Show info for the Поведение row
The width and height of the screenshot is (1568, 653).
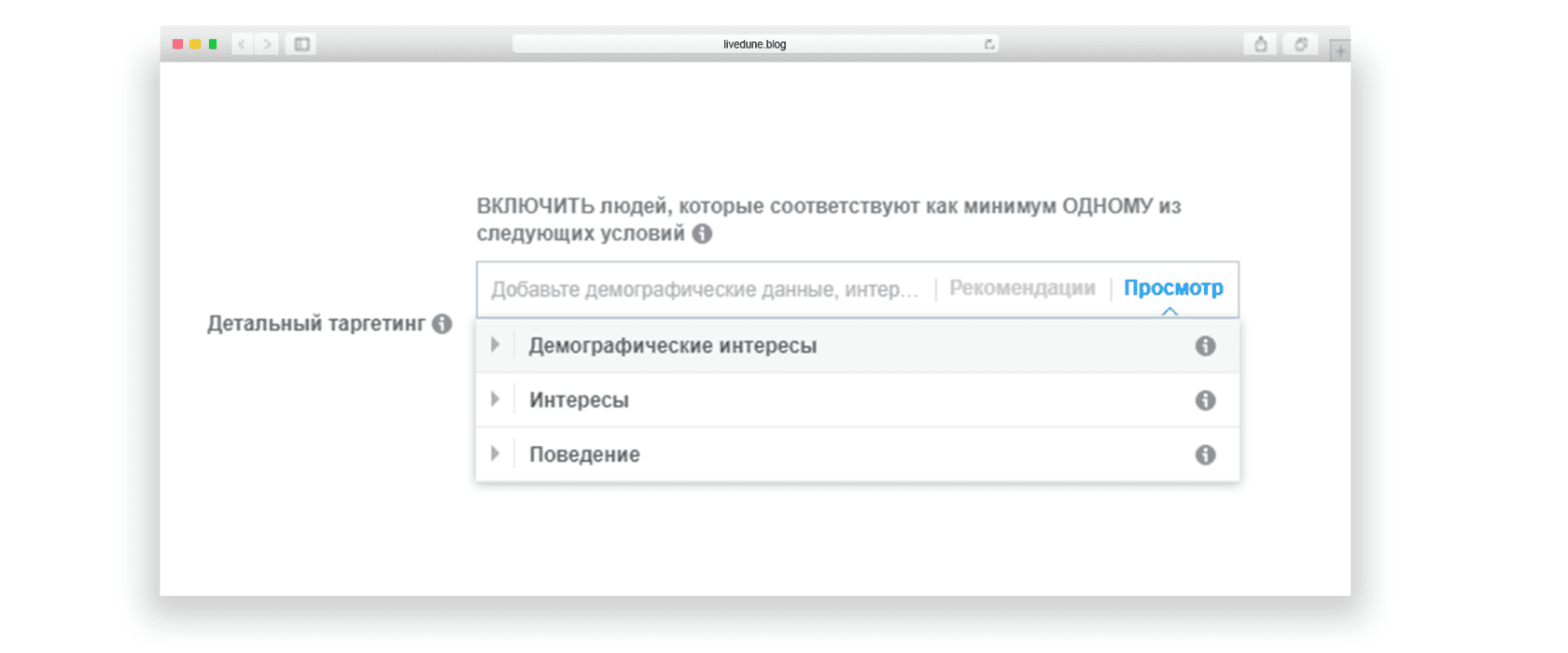pos(1205,454)
